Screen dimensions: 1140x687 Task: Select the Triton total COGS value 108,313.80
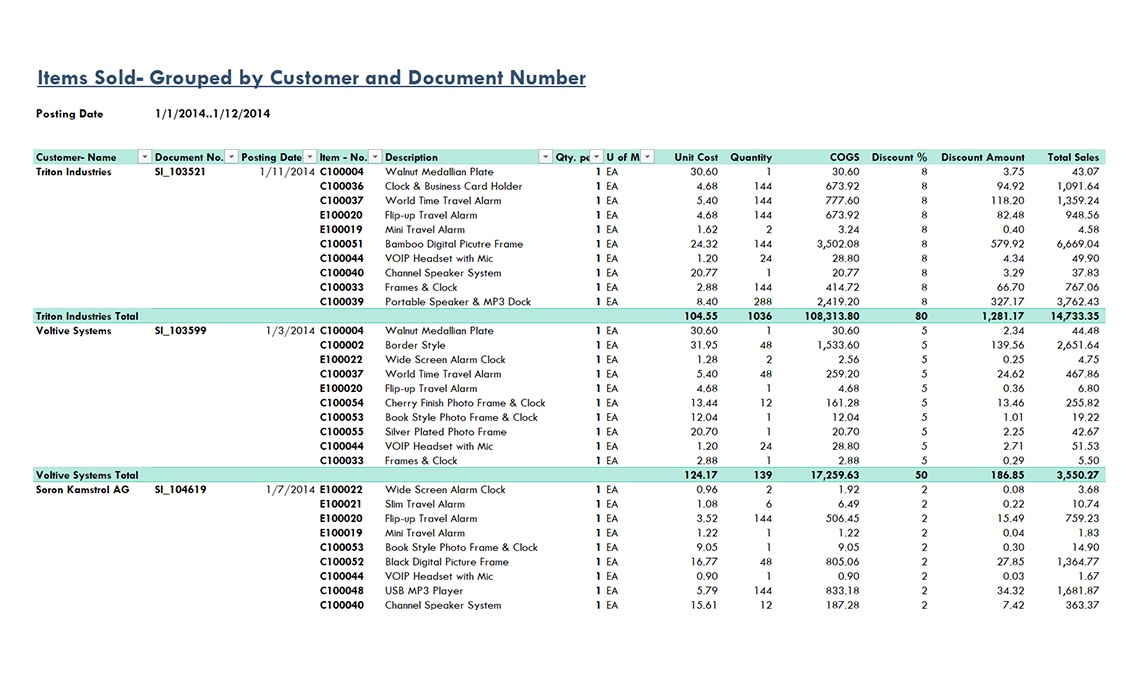click(832, 316)
